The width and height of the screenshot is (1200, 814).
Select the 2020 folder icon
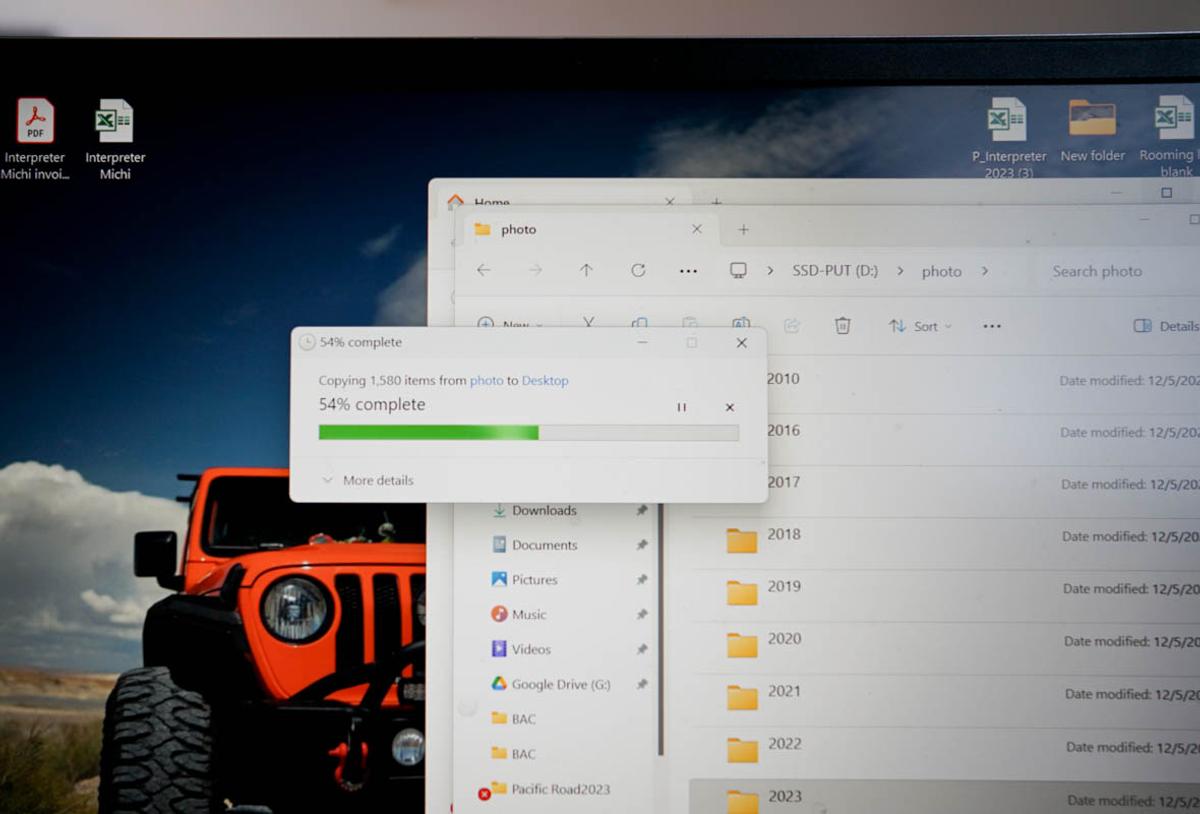click(x=742, y=644)
